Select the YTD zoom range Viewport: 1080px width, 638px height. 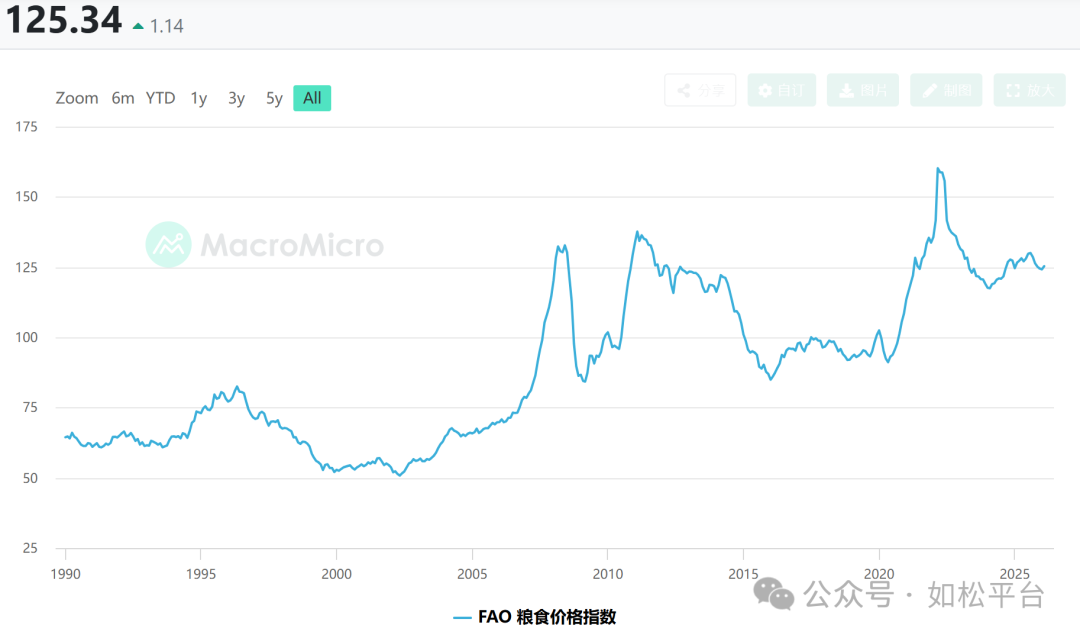pyautogui.click(x=160, y=98)
